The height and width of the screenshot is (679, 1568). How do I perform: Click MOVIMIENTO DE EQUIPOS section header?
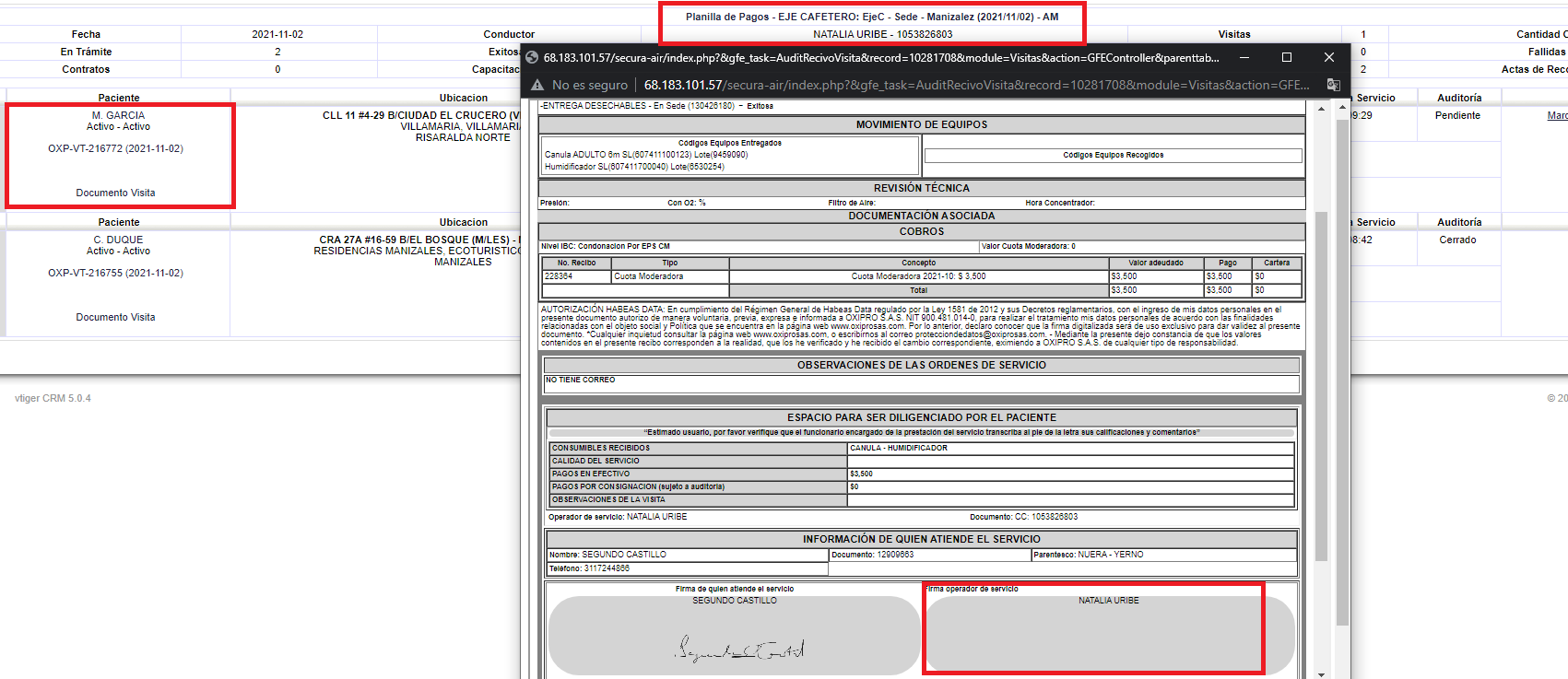tap(922, 124)
